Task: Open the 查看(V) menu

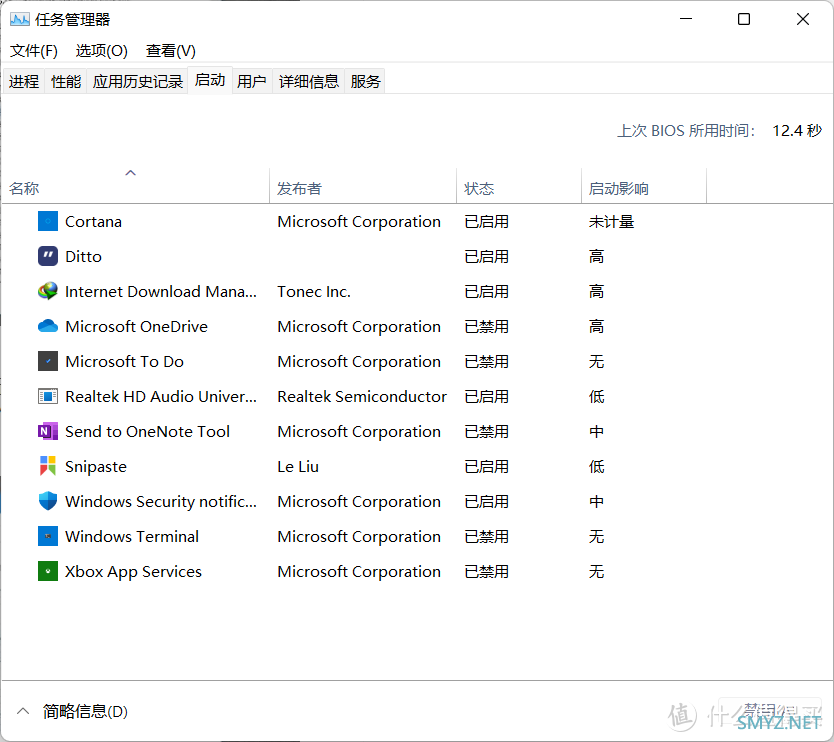Action: pyautogui.click(x=171, y=51)
